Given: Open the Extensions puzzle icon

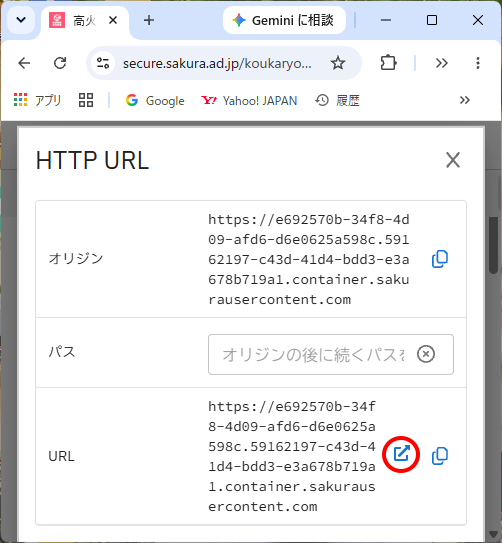Looking at the screenshot, I should coord(388,63).
